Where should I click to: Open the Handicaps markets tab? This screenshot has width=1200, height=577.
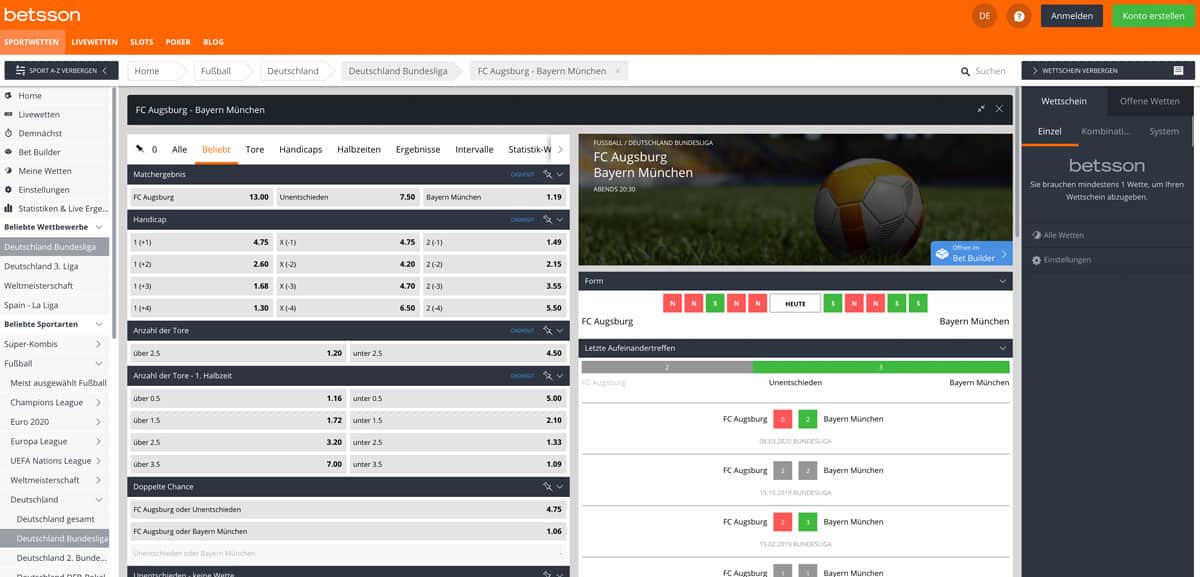pyautogui.click(x=300, y=149)
